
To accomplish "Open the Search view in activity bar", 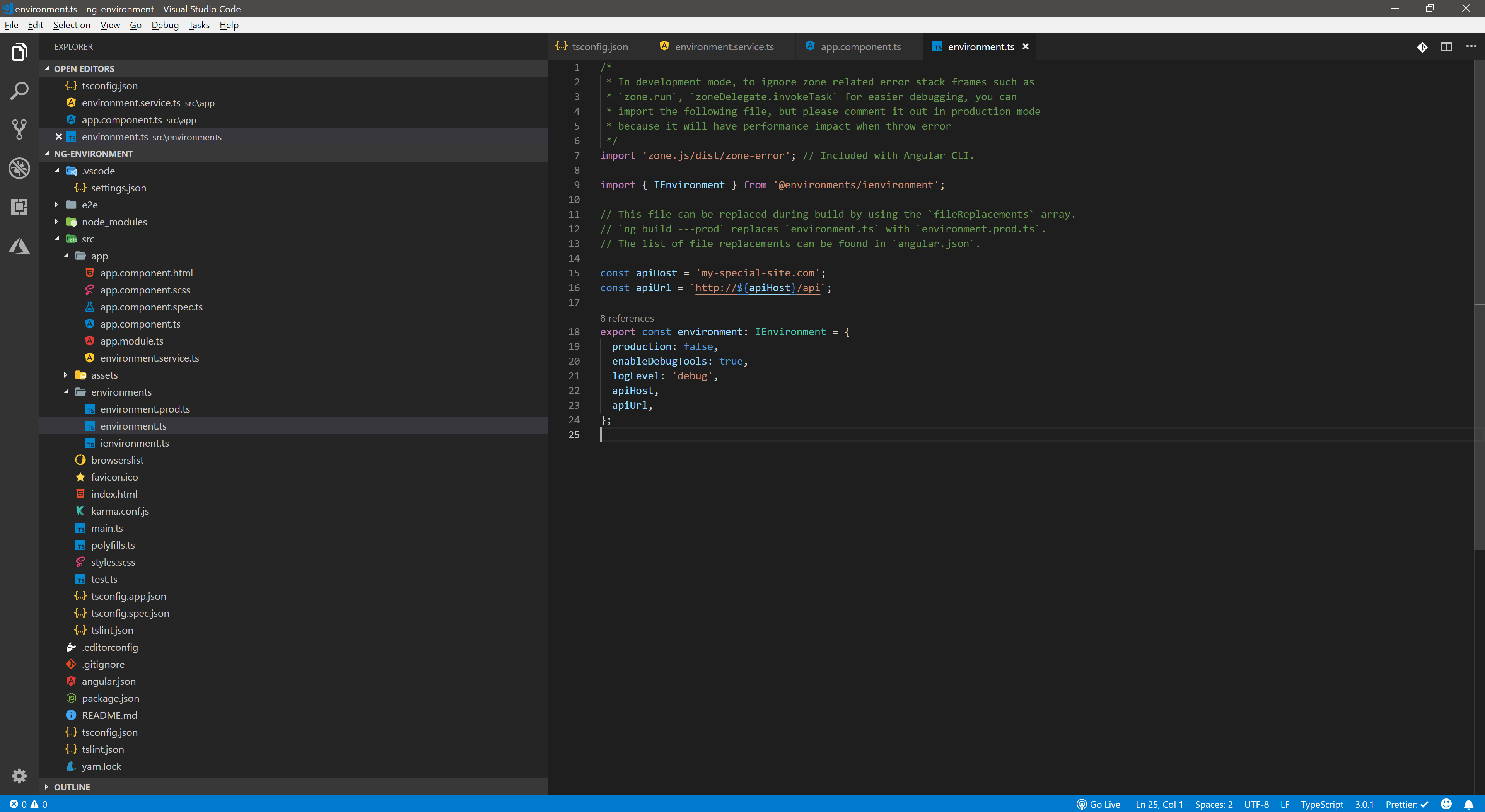I will 19,90.
